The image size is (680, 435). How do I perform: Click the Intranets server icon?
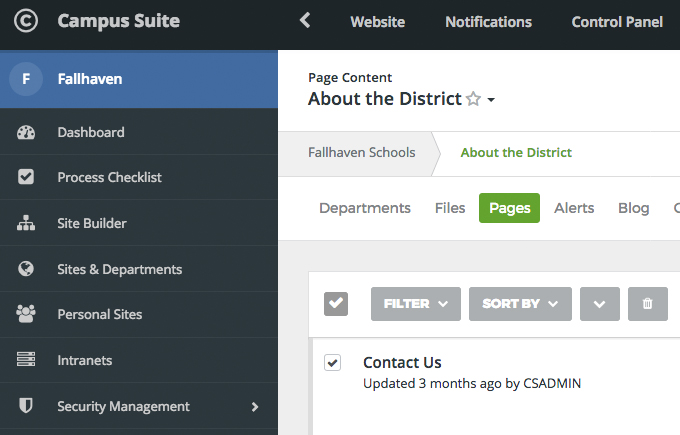[26, 360]
